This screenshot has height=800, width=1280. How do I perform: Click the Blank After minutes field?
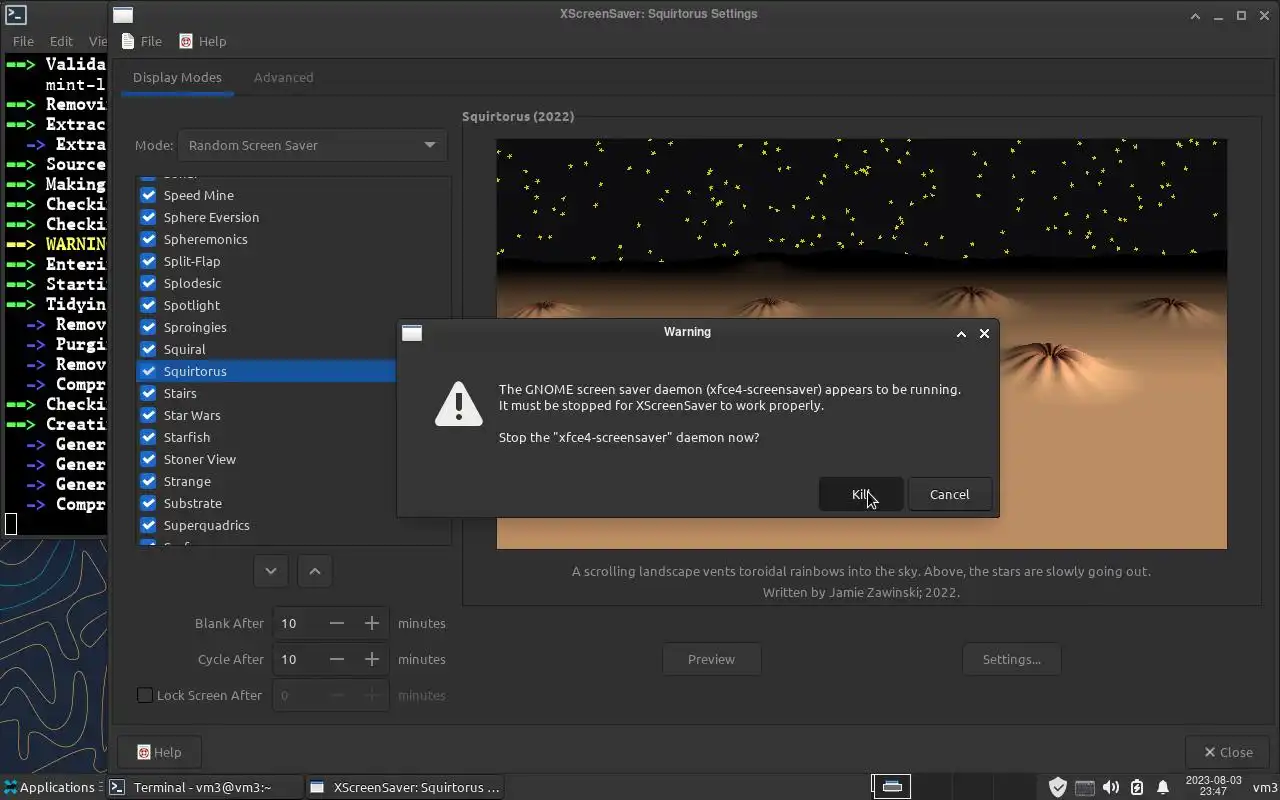296,623
